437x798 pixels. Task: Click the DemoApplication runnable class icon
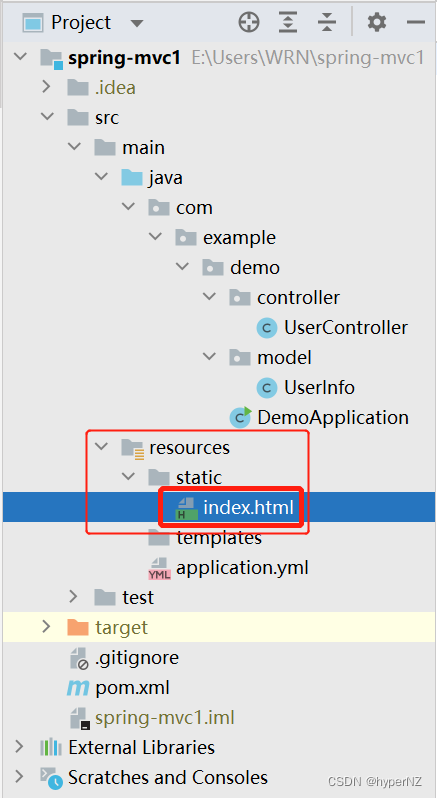241,417
